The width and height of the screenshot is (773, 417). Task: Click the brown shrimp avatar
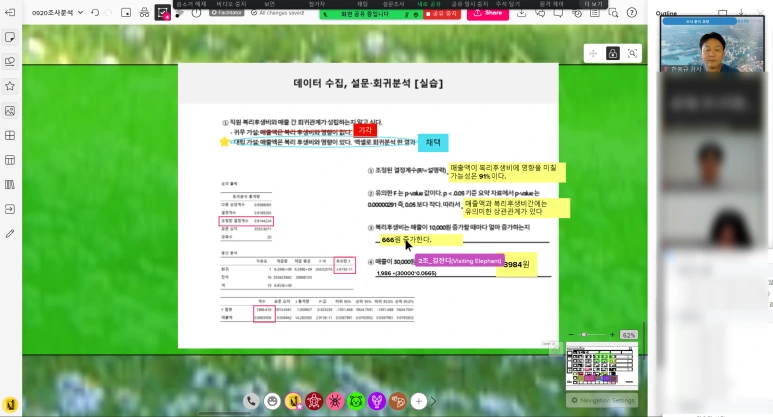(x=398, y=401)
